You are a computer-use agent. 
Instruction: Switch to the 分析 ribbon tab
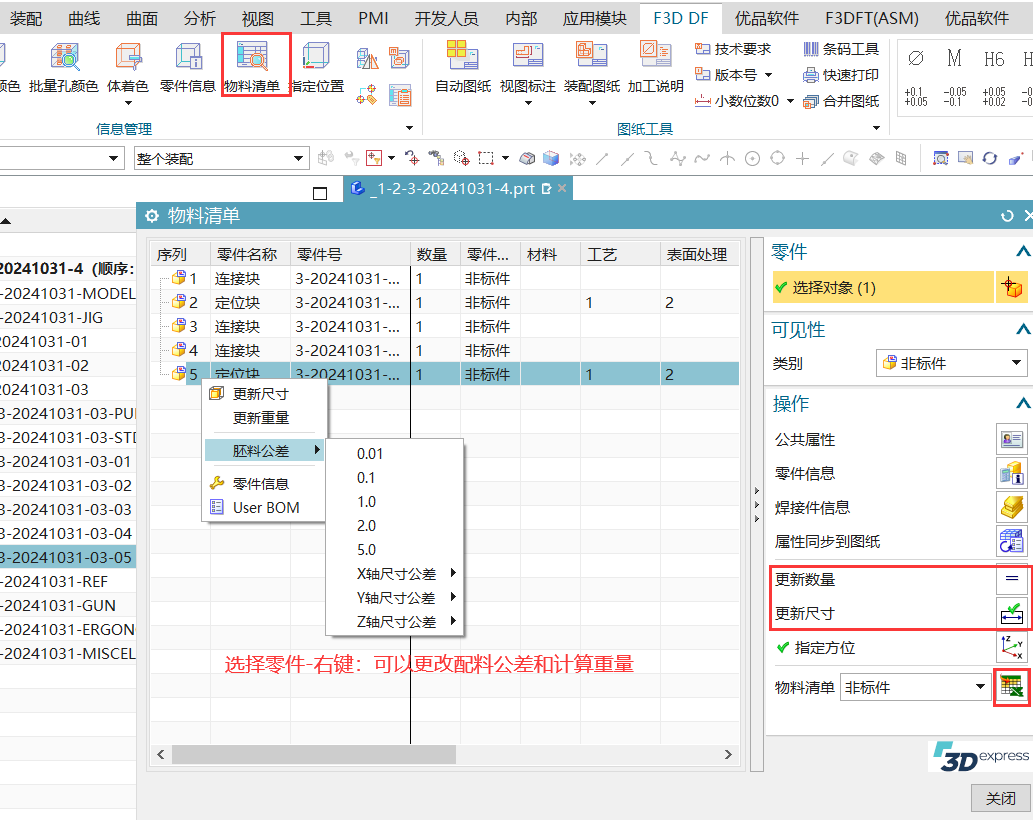tap(200, 18)
